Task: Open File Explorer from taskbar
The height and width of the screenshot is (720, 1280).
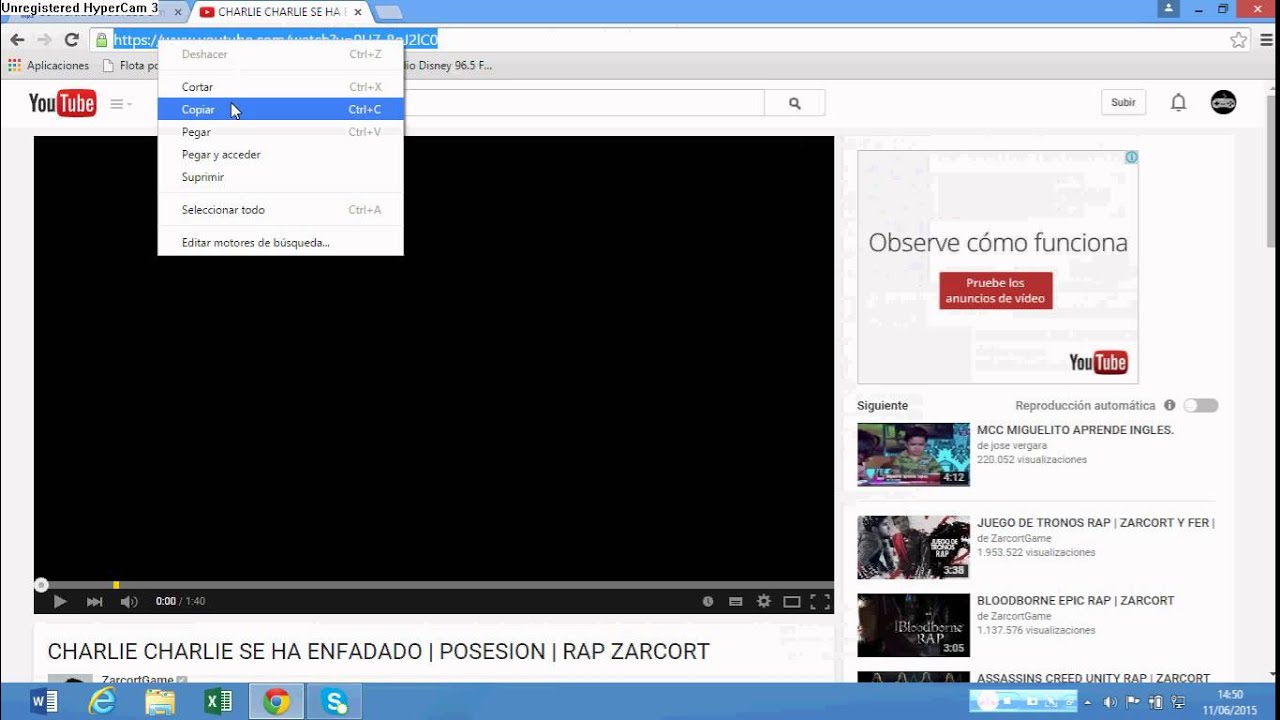Action: (160, 702)
